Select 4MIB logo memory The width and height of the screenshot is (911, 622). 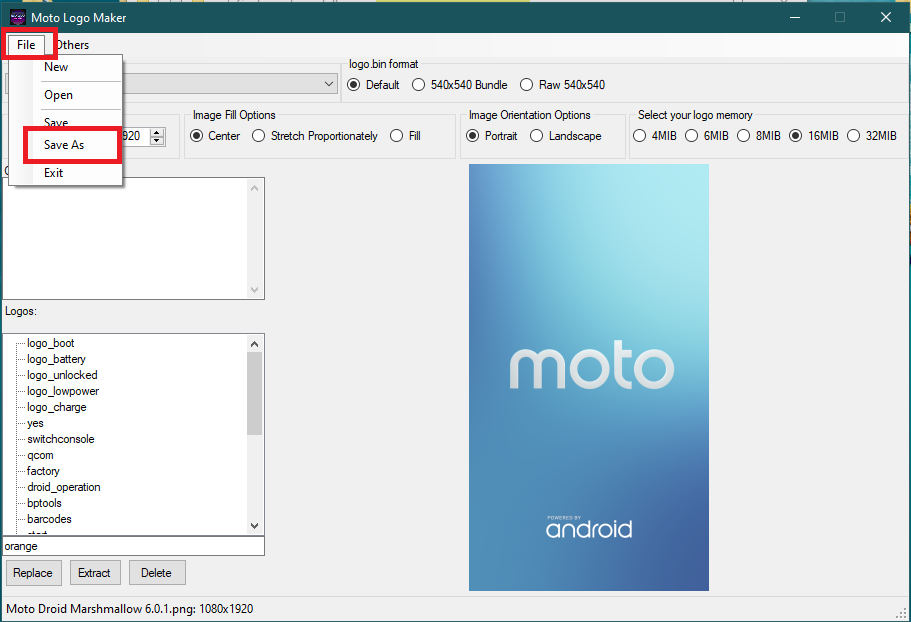pyautogui.click(x=655, y=136)
